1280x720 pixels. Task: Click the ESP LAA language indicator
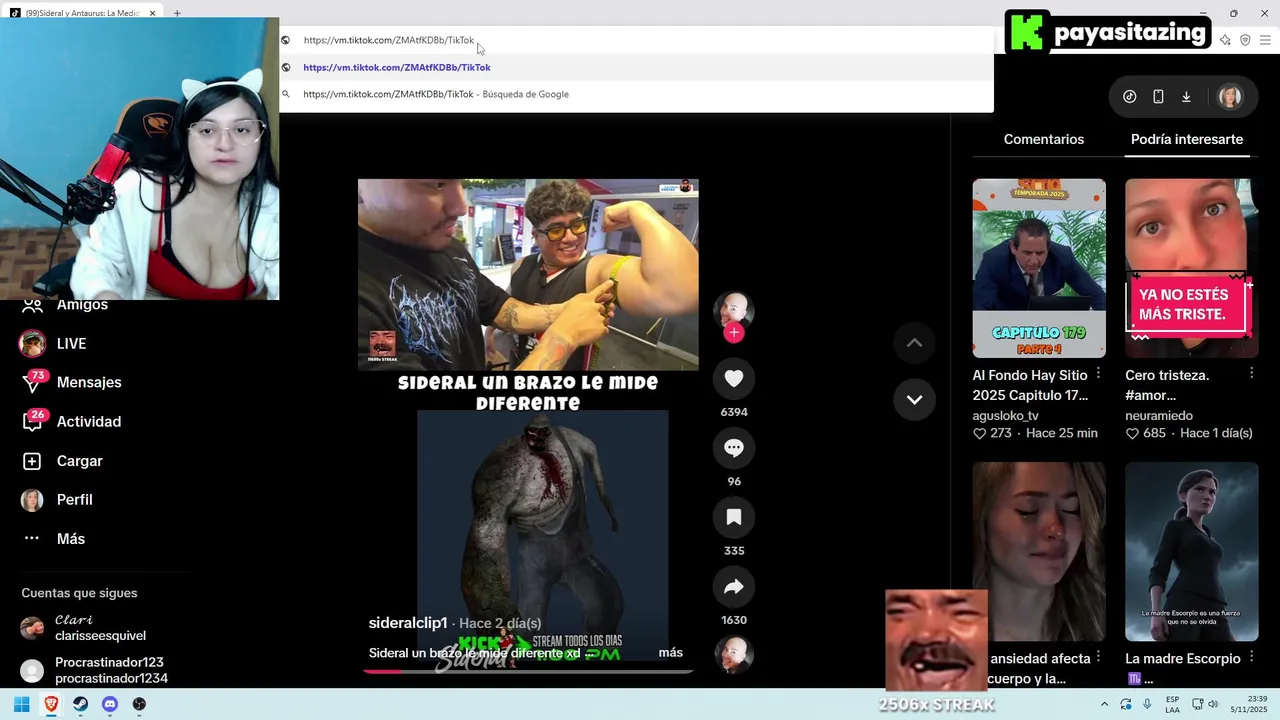click(x=1172, y=704)
